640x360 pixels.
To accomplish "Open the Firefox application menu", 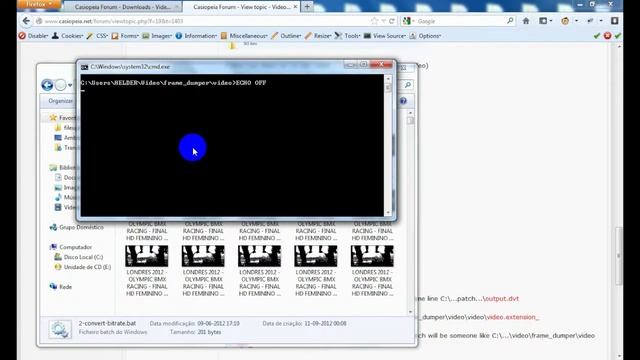I will (39, 4).
